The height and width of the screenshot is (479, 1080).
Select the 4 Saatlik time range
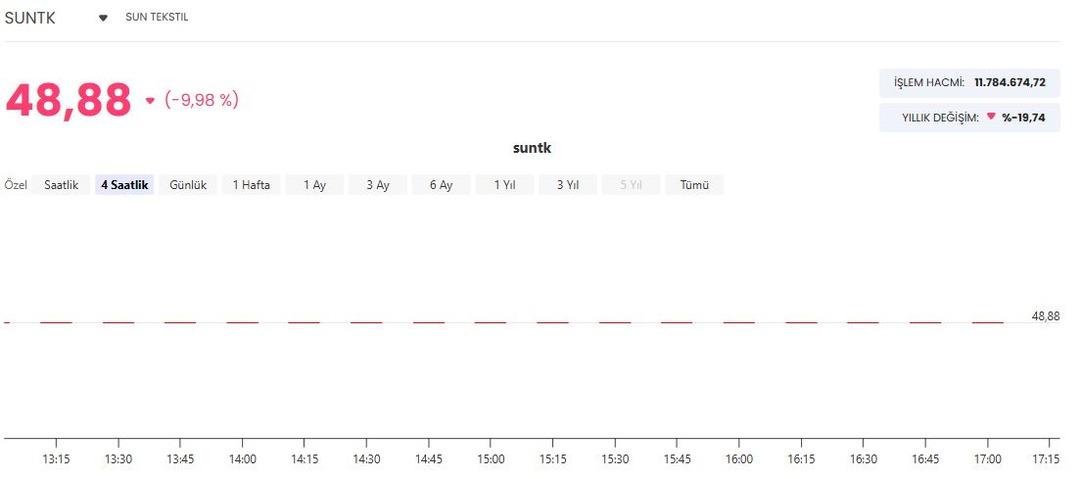124,185
